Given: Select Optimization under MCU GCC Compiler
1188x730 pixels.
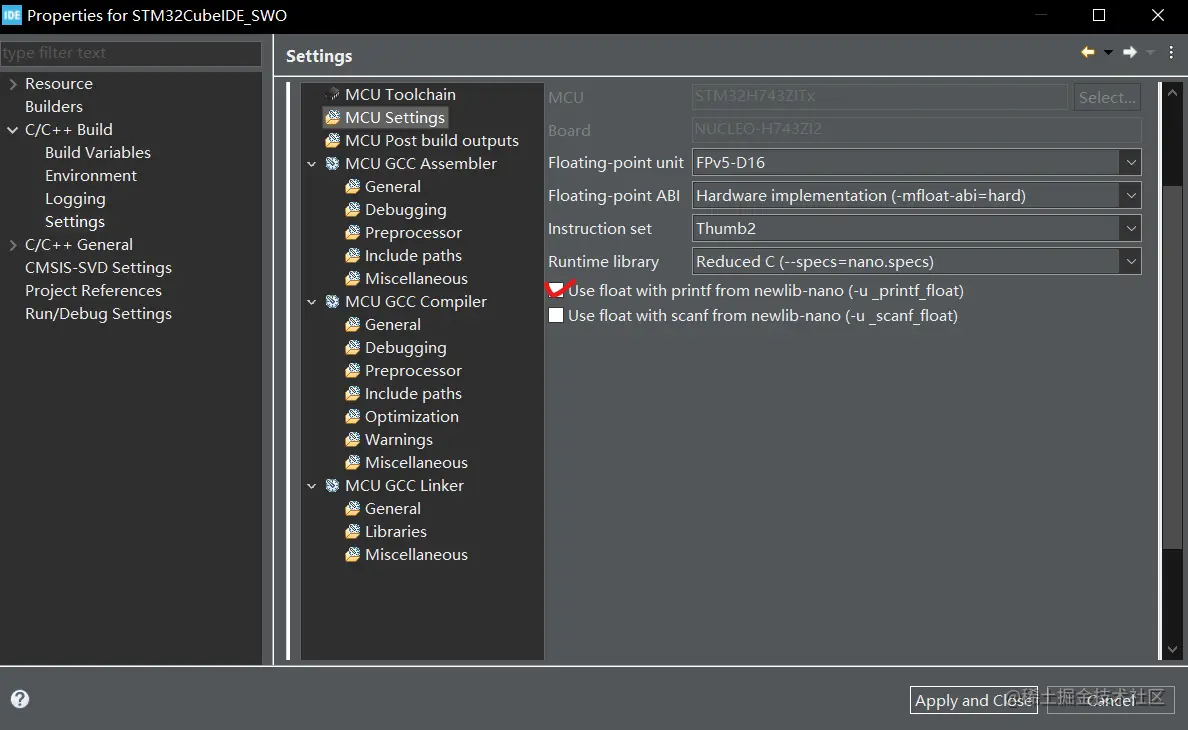Looking at the screenshot, I should (x=411, y=417).
